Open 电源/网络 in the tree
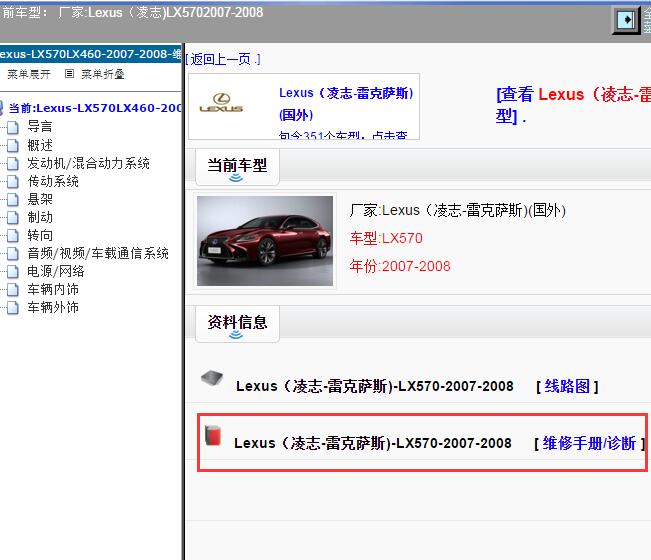This screenshot has width=651, height=560. 56,271
